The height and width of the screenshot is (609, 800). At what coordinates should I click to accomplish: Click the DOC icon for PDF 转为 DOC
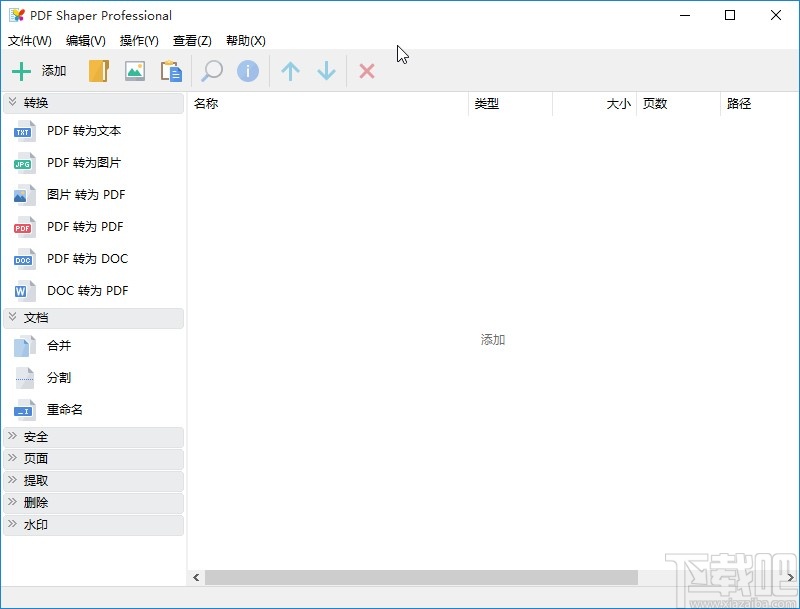click(24, 259)
